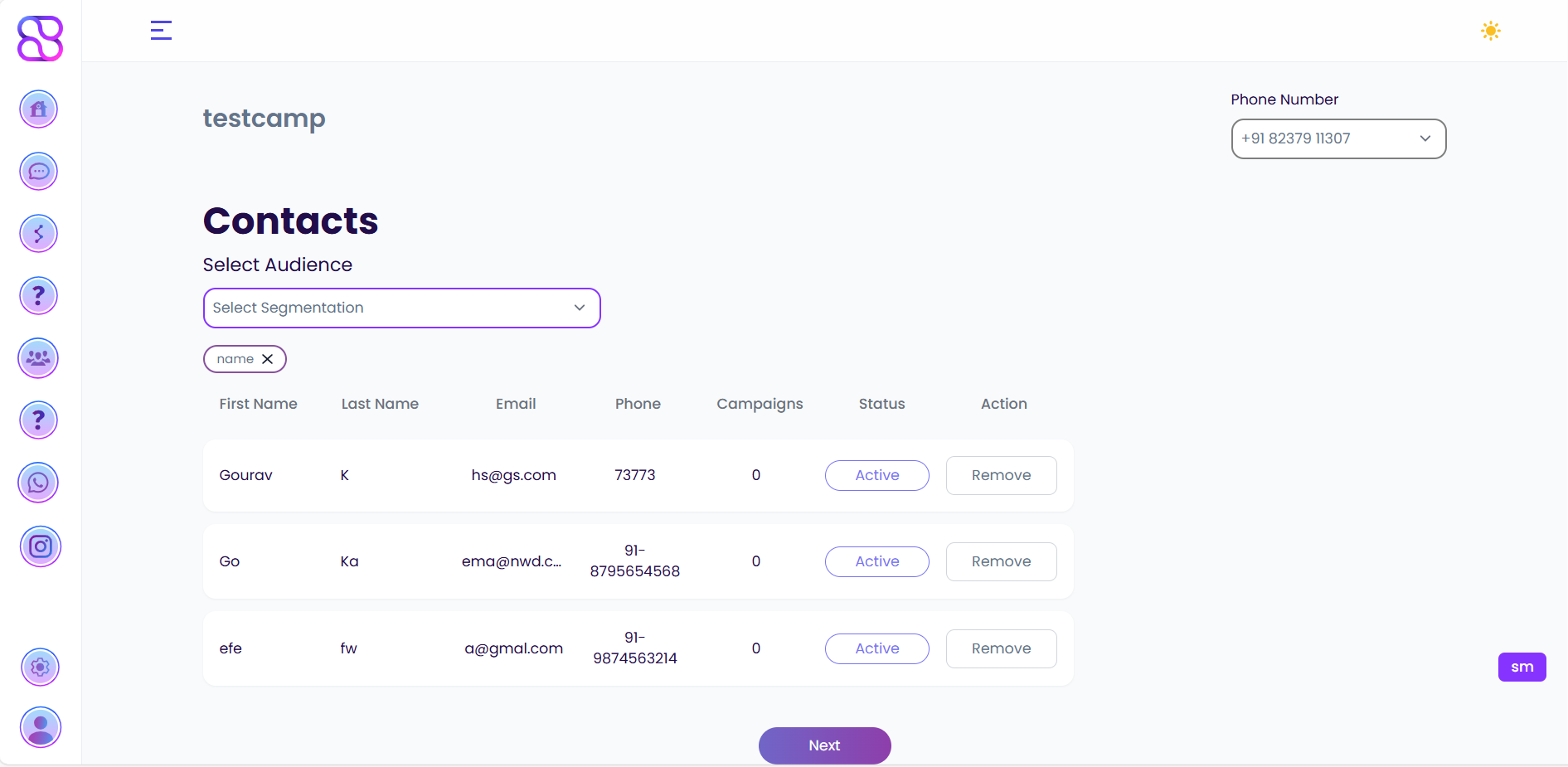Open the WhatsApp sidebar icon
The image size is (1568, 767).
pos(38,483)
